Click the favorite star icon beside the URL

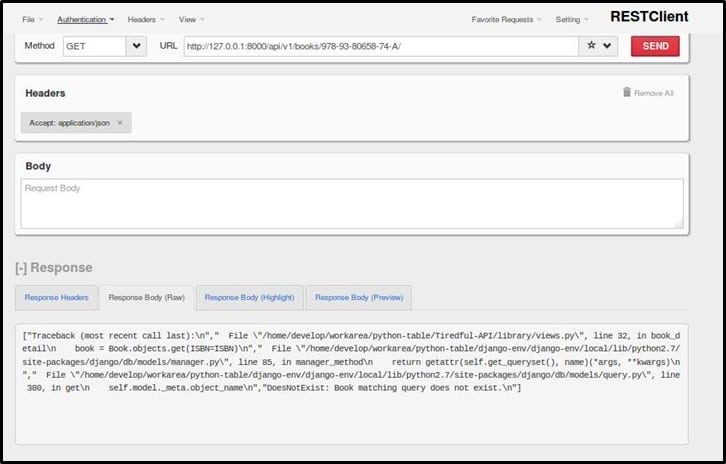(x=591, y=46)
